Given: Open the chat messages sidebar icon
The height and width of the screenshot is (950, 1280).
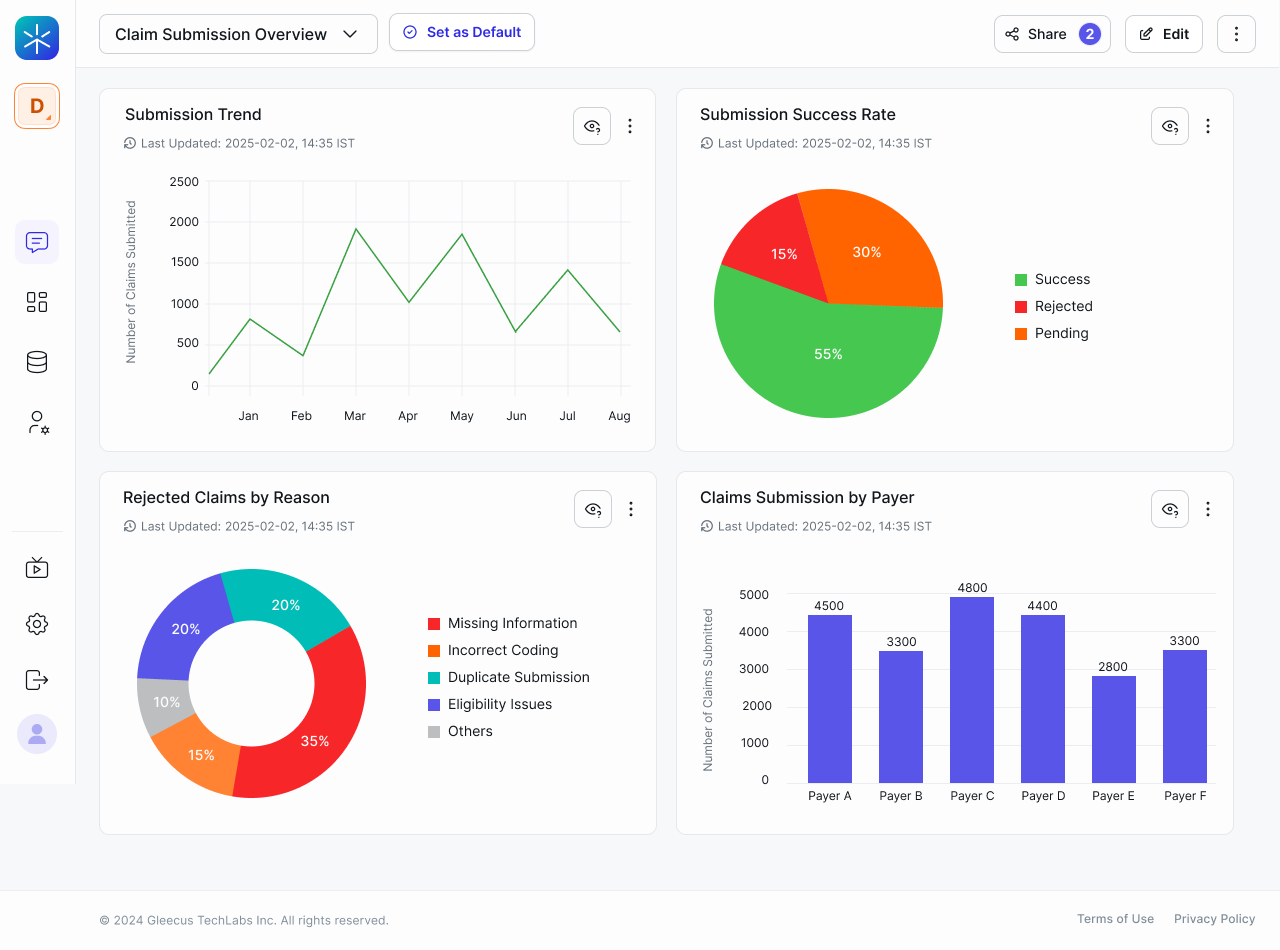Looking at the screenshot, I should (37, 242).
